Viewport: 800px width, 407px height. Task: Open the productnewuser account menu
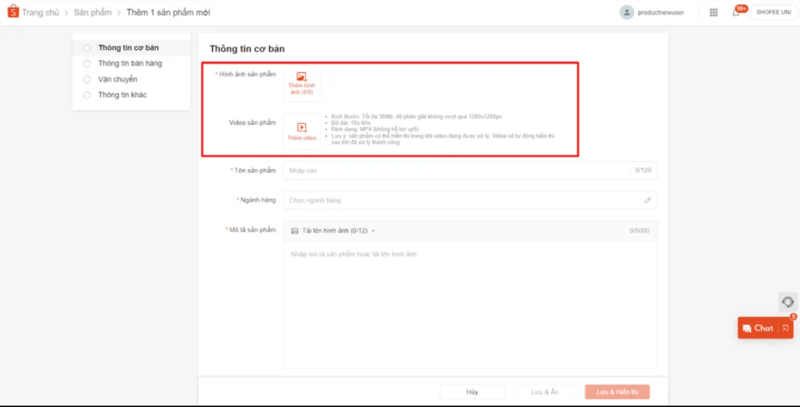661,12
